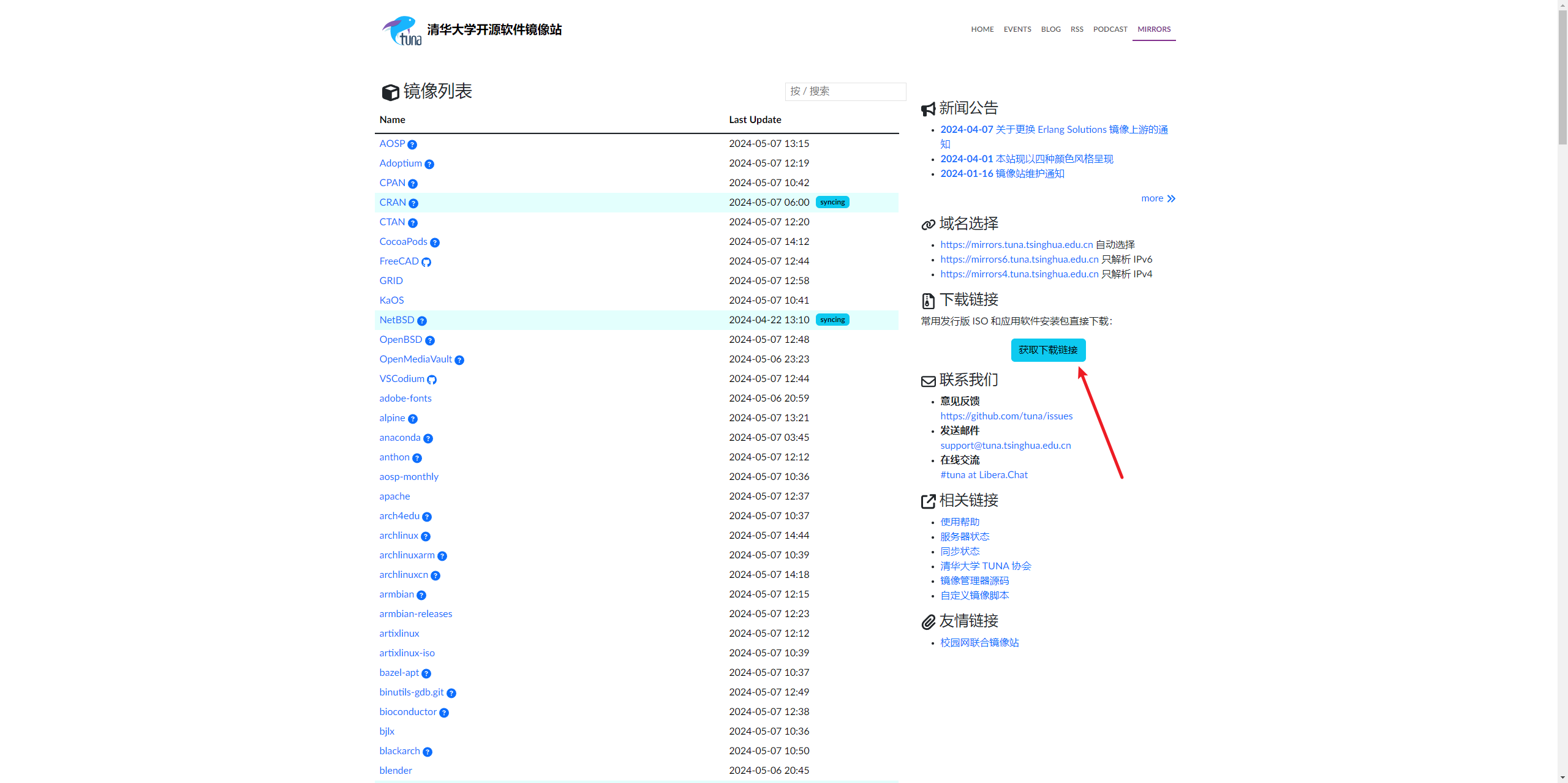Open help icon next to archlinuxarm
1568x783 pixels.
[x=442, y=556]
